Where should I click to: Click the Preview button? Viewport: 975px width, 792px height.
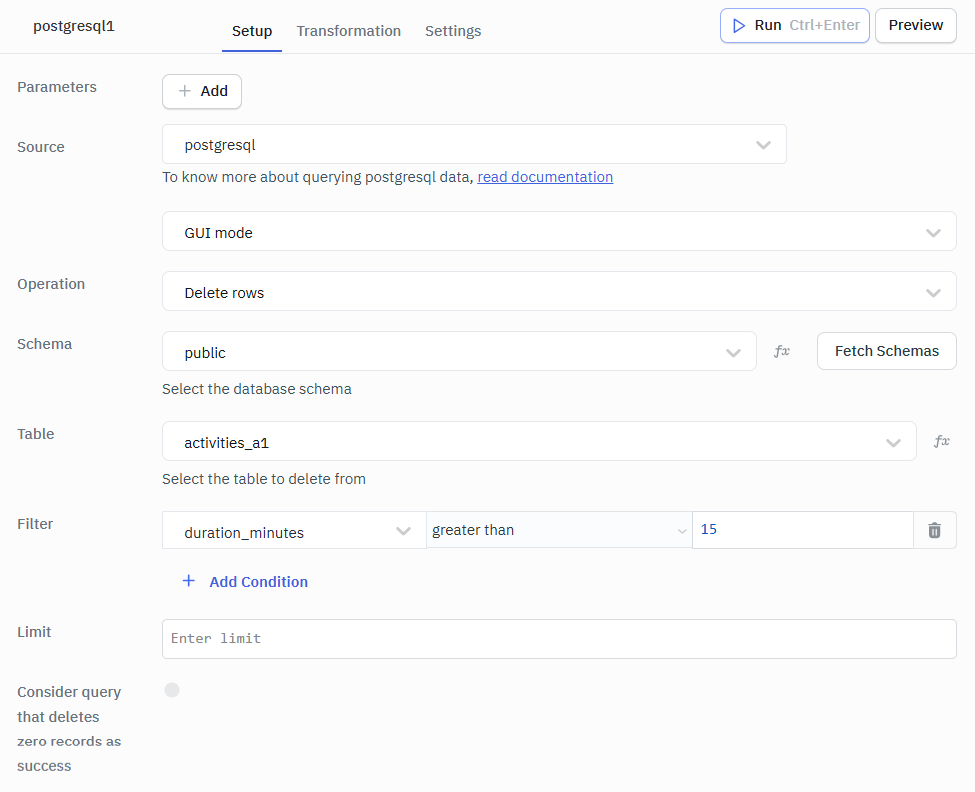[915, 25]
